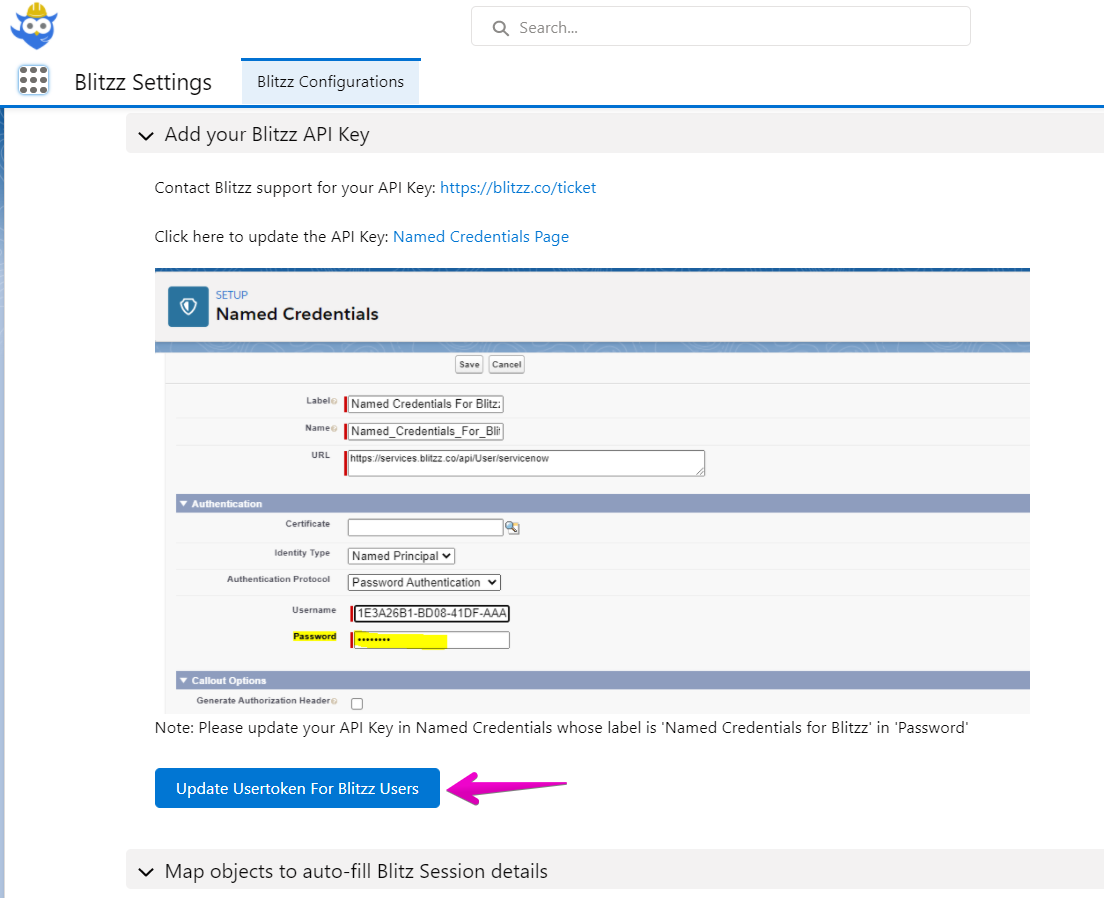Click the Cancel button
1104x898 pixels.
[506, 364]
